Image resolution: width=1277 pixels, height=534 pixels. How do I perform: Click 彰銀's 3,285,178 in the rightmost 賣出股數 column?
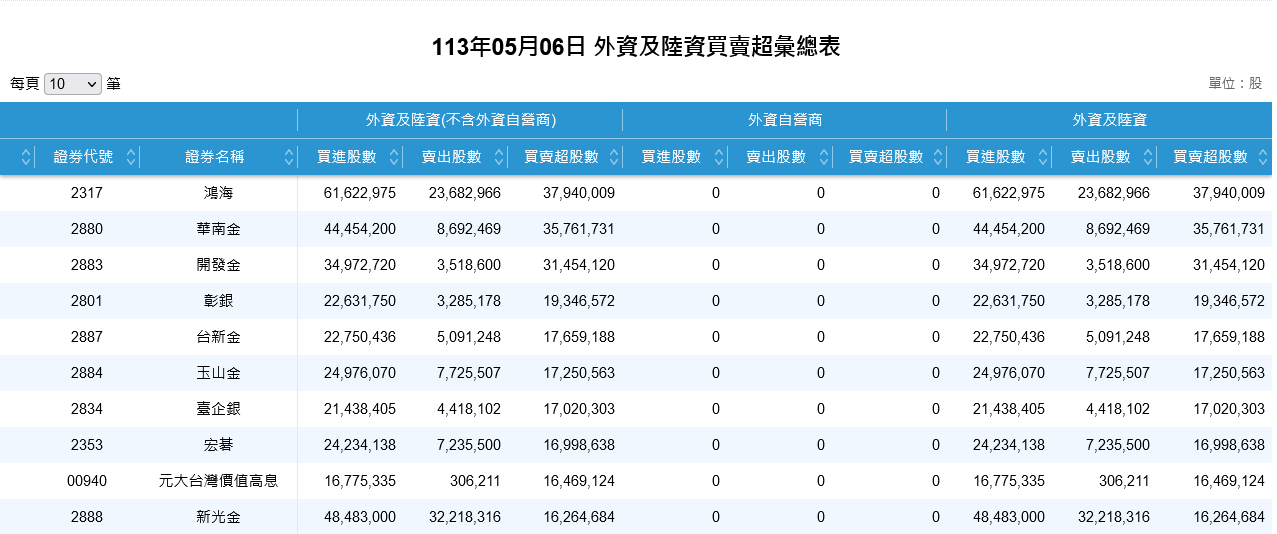coord(1118,301)
